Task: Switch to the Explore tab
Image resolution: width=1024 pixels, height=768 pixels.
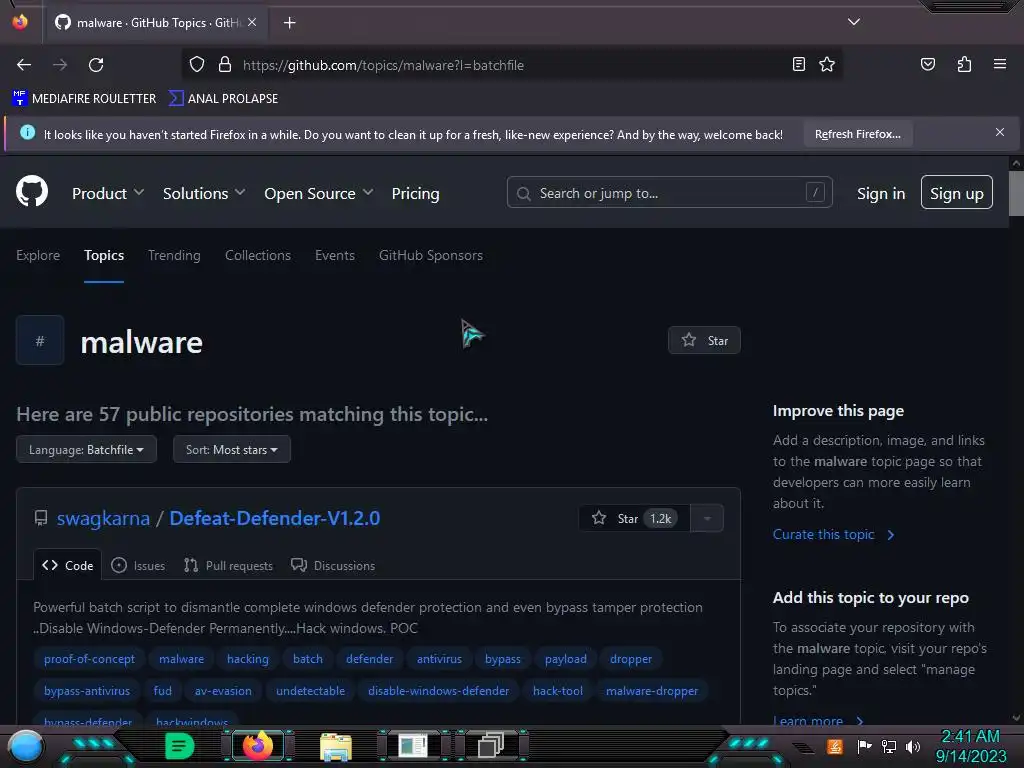Action: pos(38,255)
